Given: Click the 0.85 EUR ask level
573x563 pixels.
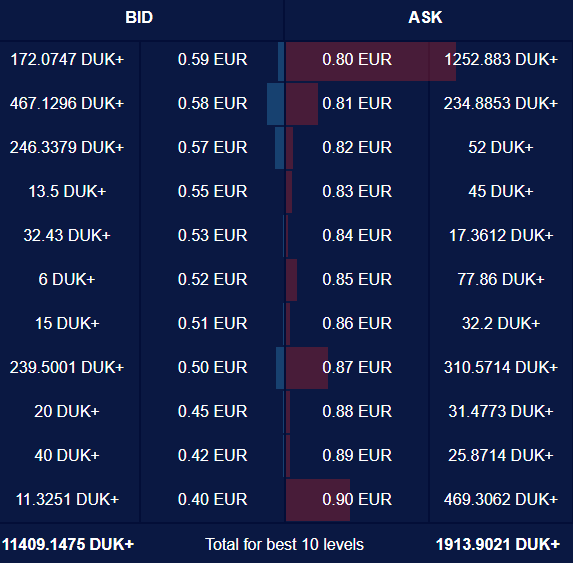Looking at the screenshot, I should (357, 279).
